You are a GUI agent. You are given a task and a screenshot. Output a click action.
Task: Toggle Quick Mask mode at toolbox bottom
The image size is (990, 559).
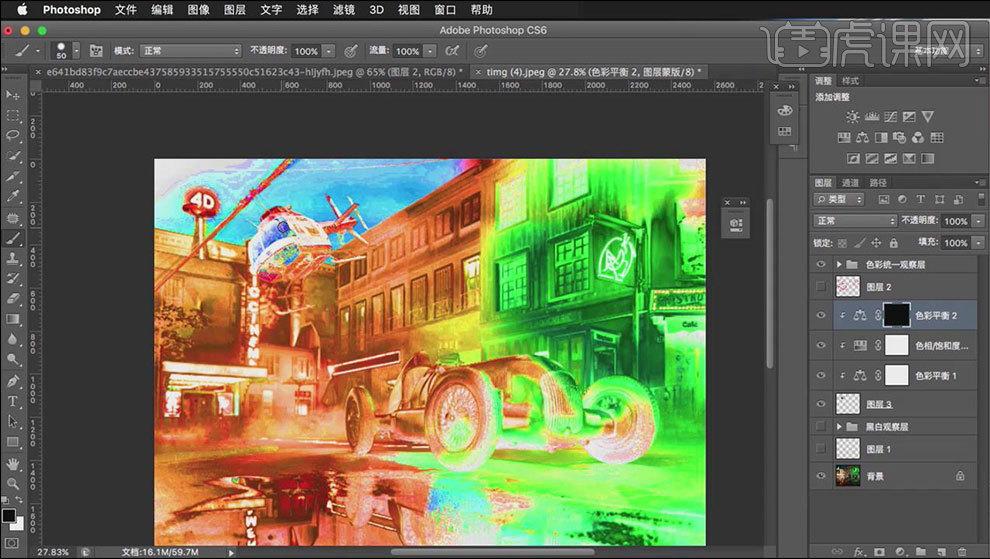(x=11, y=543)
